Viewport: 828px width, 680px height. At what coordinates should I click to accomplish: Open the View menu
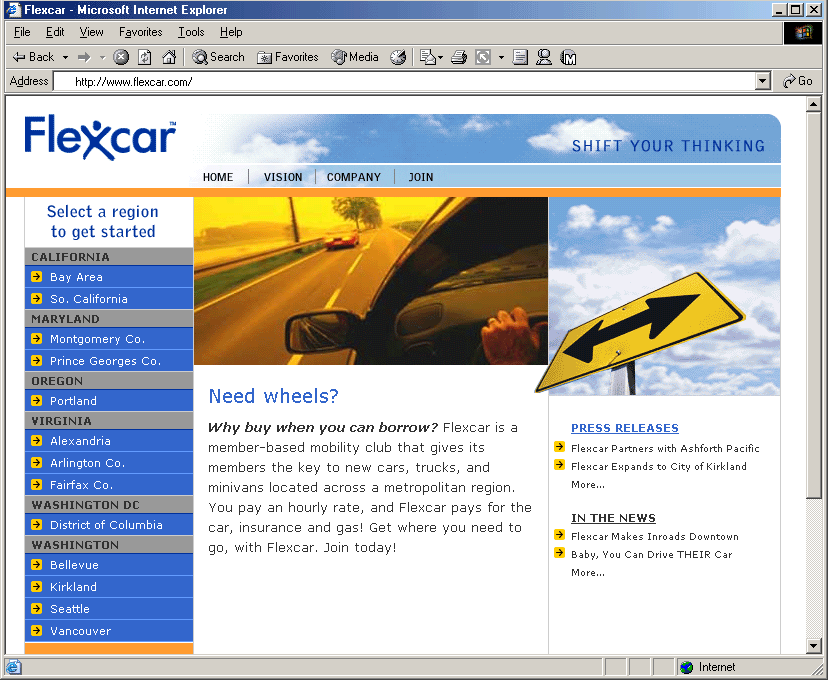pyautogui.click(x=91, y=32)
